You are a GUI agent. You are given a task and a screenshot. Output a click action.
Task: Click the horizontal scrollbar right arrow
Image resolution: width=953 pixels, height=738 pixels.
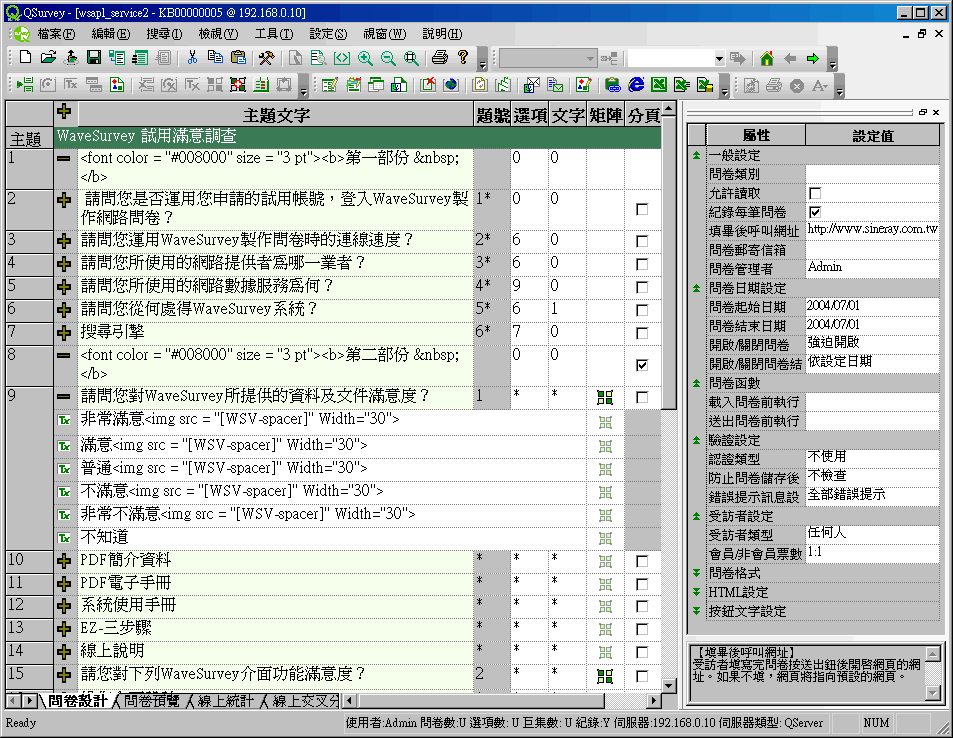tap(654, 701)
